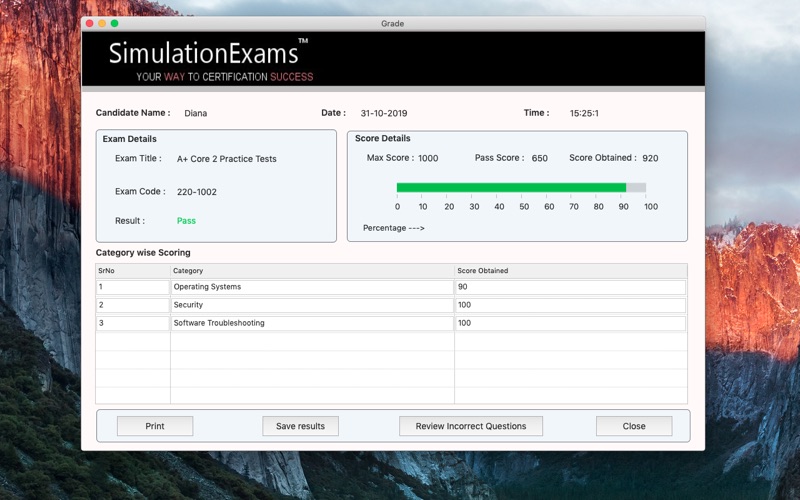Click the Grade window title
Viewport: 800px width, 500px height.
coord(392,23)
